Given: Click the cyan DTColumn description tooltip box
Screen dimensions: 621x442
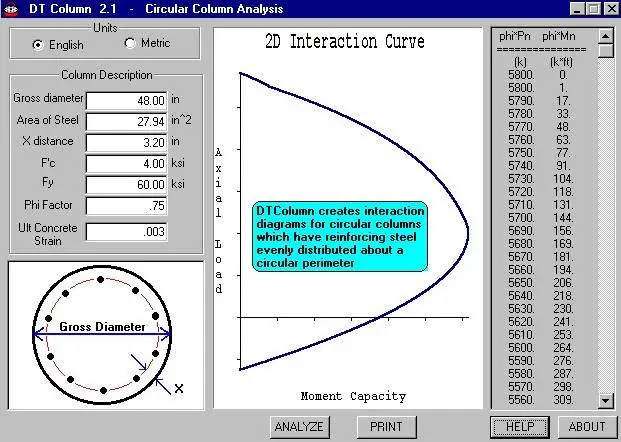Looking at the screenshot, I should coord(340,236).
